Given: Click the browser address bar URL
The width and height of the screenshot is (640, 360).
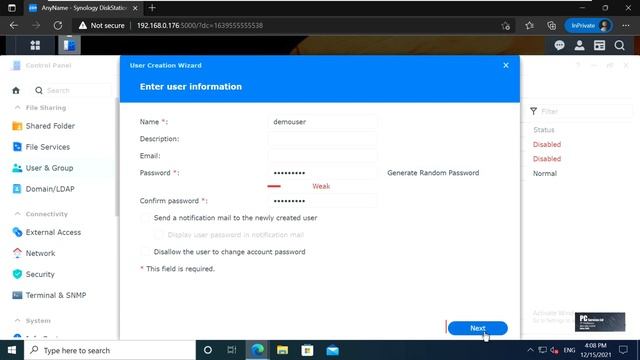Looking at the screenshot, I should click(x=200, y=25).
